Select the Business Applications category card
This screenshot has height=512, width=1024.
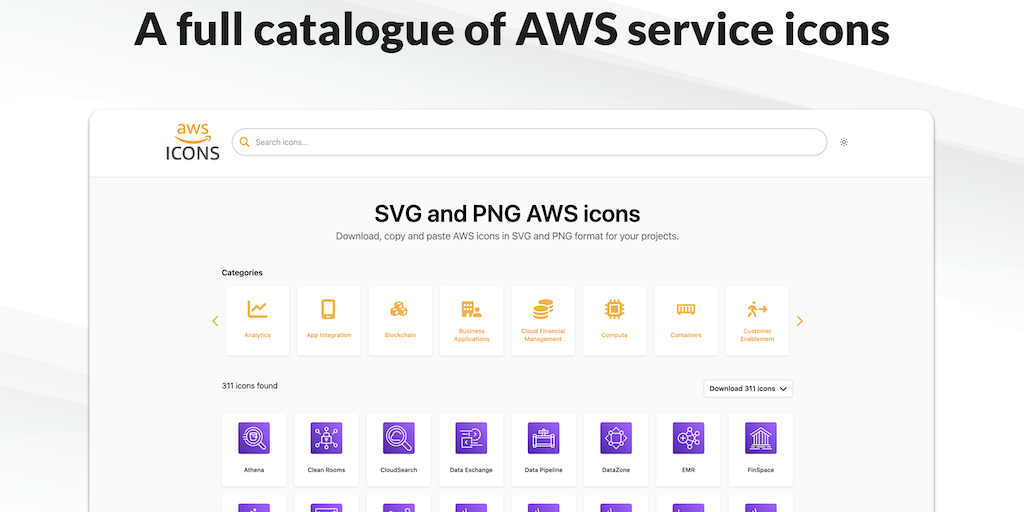[x=472, y=321]
